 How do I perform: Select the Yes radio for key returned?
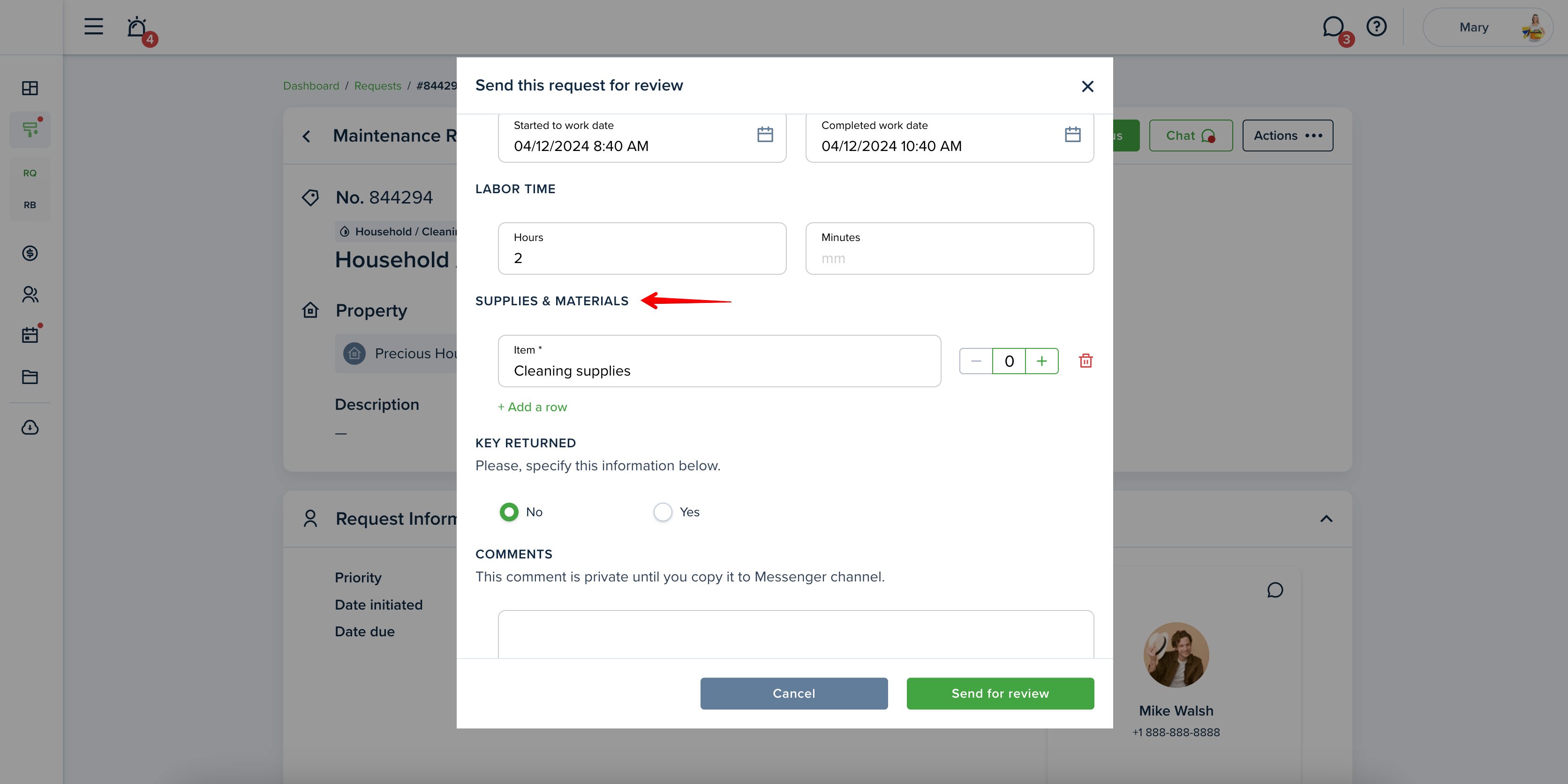[663, 512]
